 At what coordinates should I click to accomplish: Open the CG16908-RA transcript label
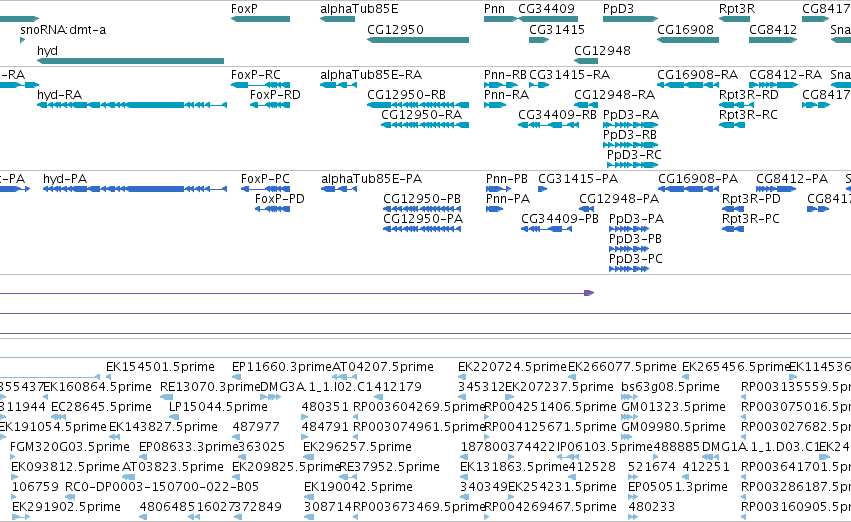pyautogui.click(x=697, y=75)
